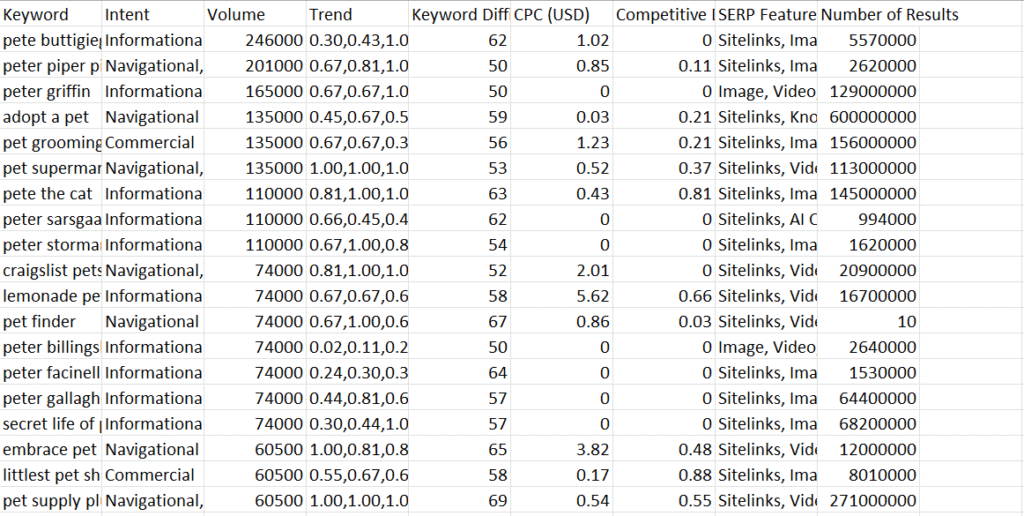The width and height of the screenshot is (1024, 516).
Task: Select the Trend header cell
Action: (357, 15)
